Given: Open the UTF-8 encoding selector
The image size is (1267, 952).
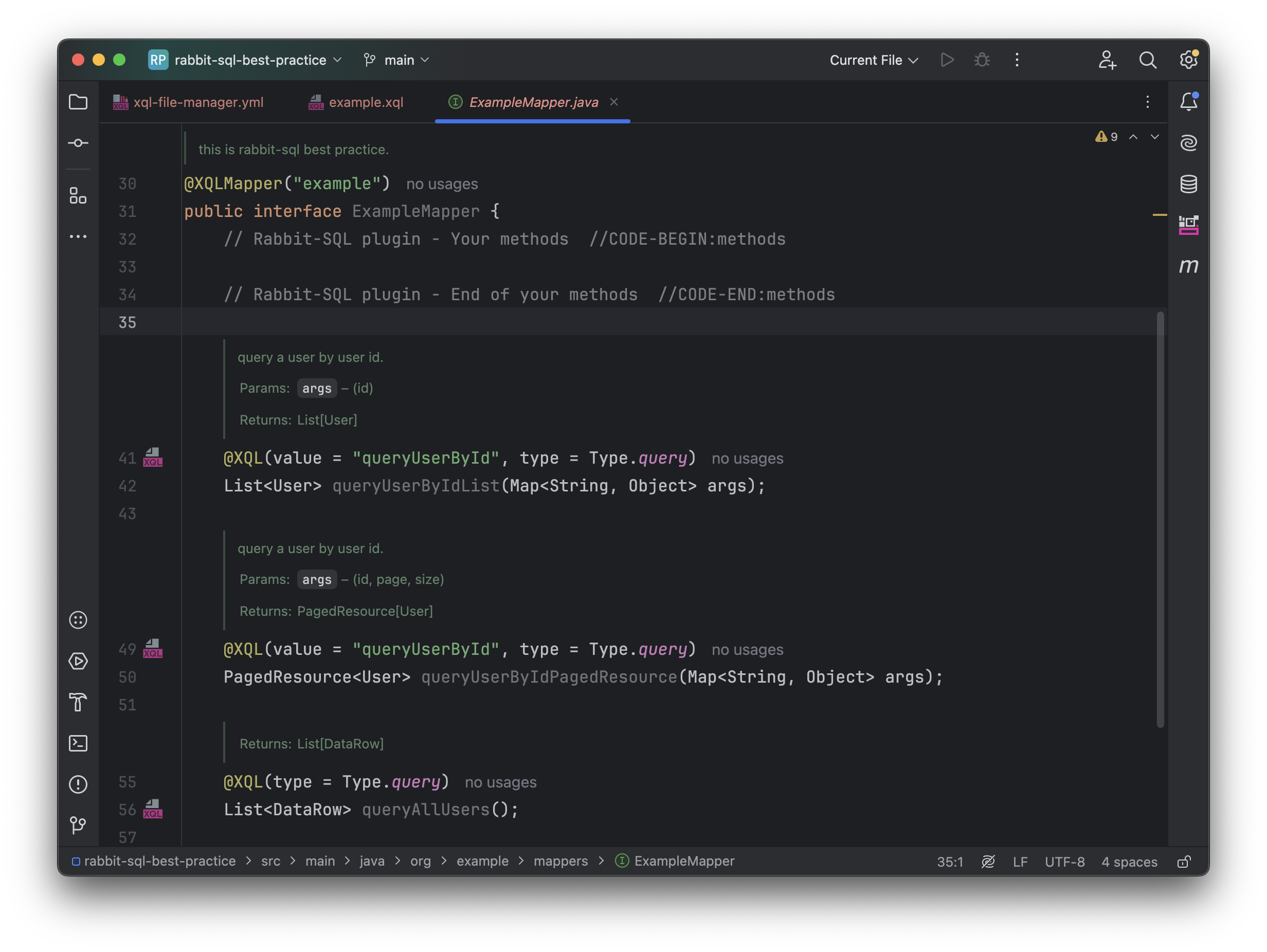Looking at the screenshot, I should [x=1064, y=862].
